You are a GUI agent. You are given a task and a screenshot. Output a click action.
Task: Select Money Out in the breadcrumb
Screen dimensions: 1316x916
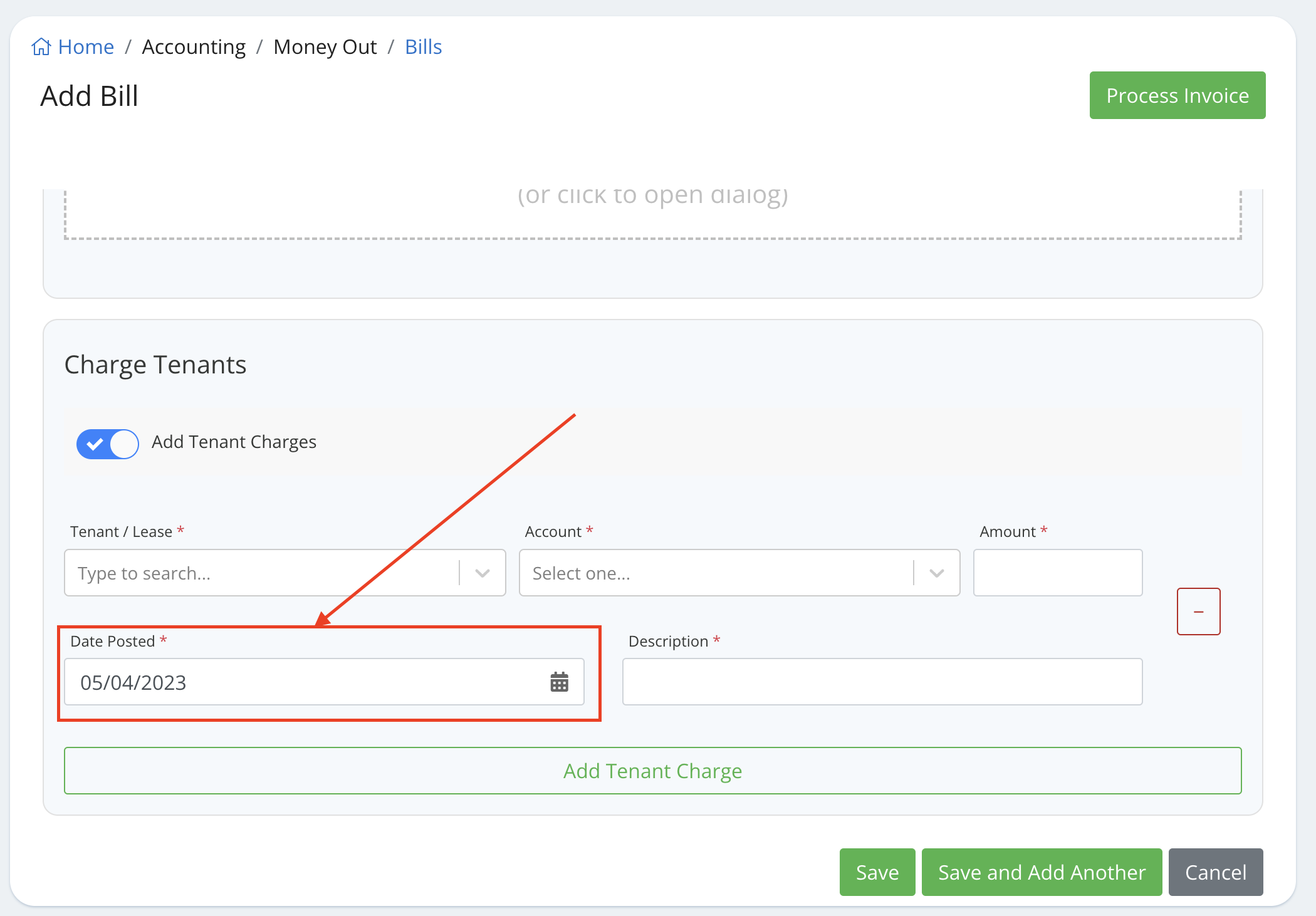[325, 47]
